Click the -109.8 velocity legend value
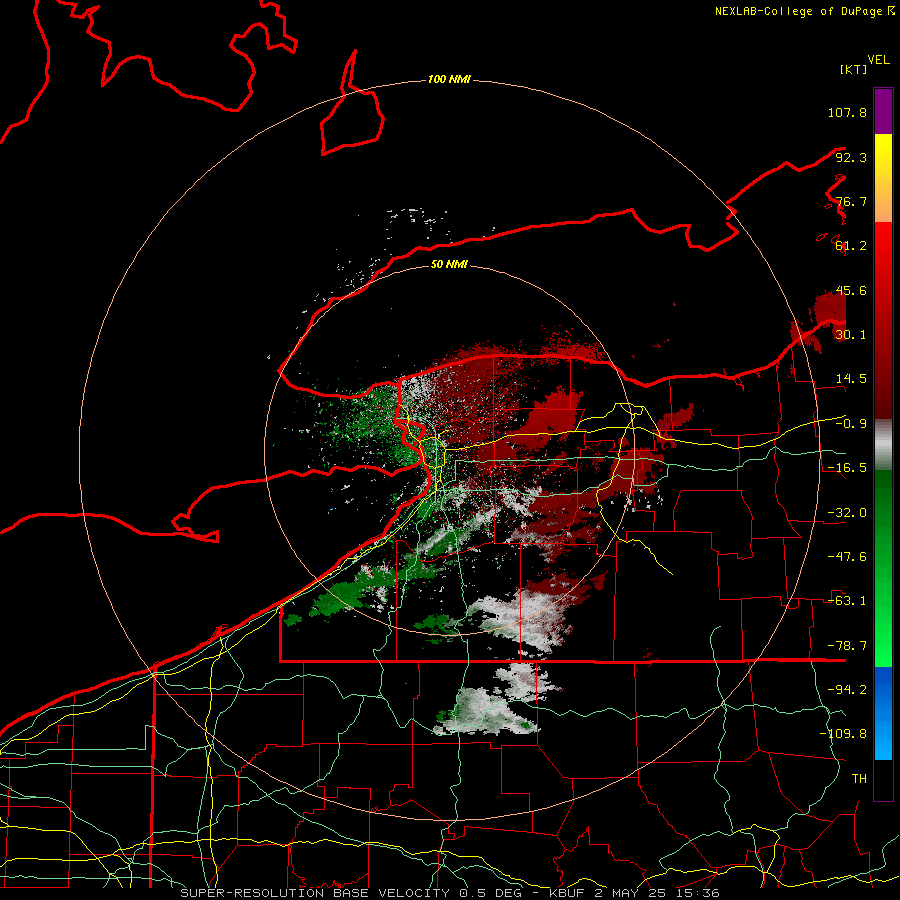Viewport: 900px width, 900px height. coord(843,734)
